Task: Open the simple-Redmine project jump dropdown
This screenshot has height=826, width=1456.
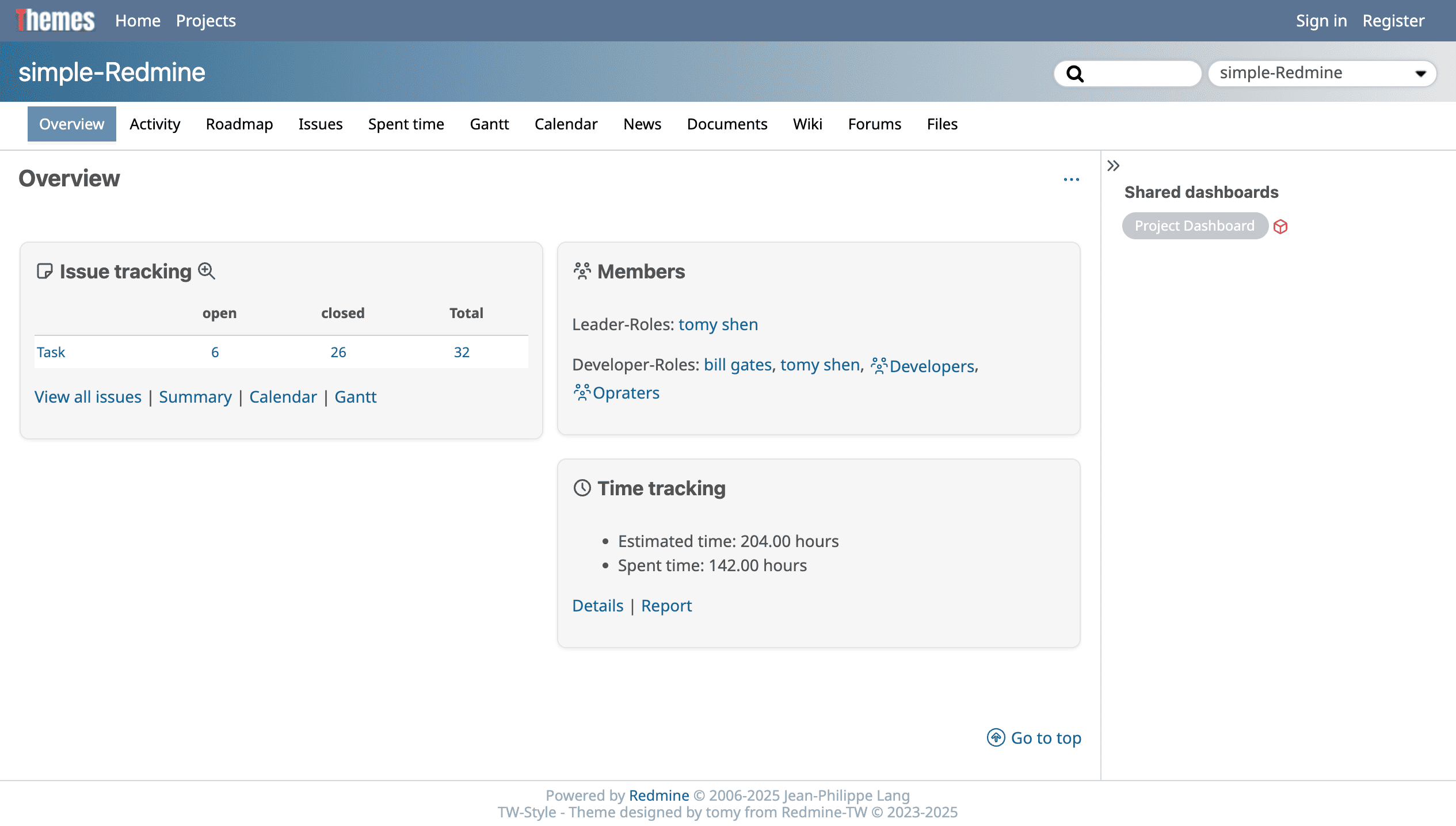Action: [x=1322, y=73]
